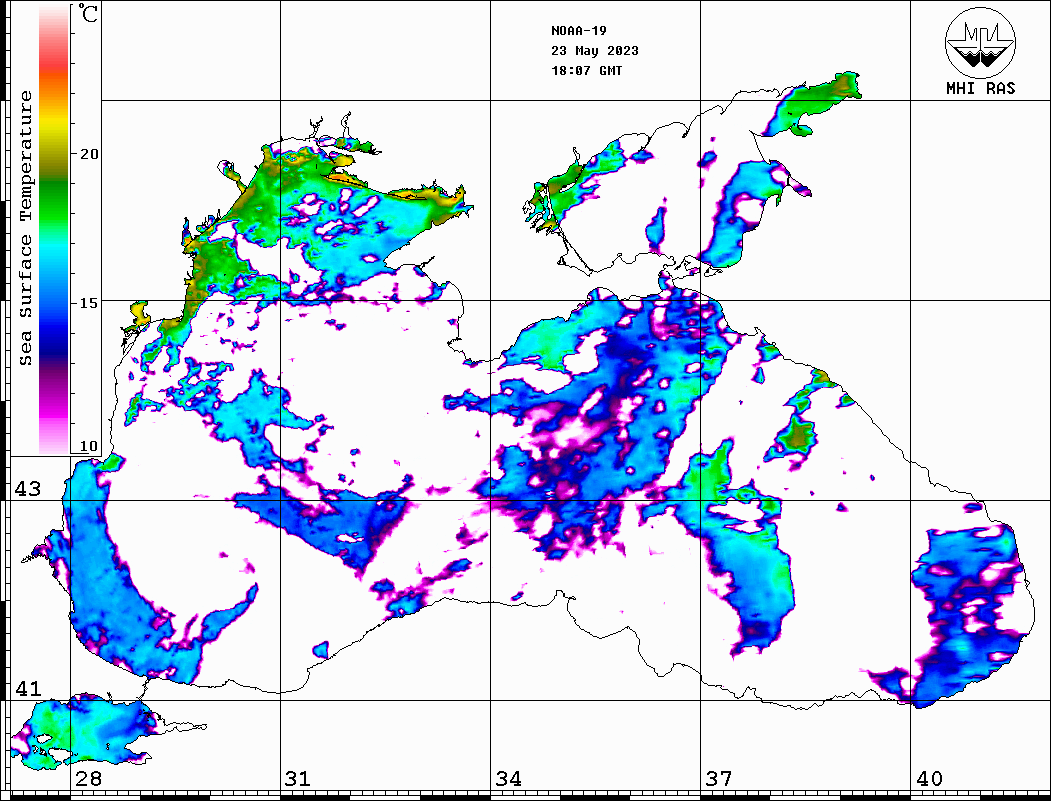Viewport: 1051px width, 801px height.
Task: Click the "NOAA-19" satellite label
Action: pyautogui.click(x=578, y=31)
